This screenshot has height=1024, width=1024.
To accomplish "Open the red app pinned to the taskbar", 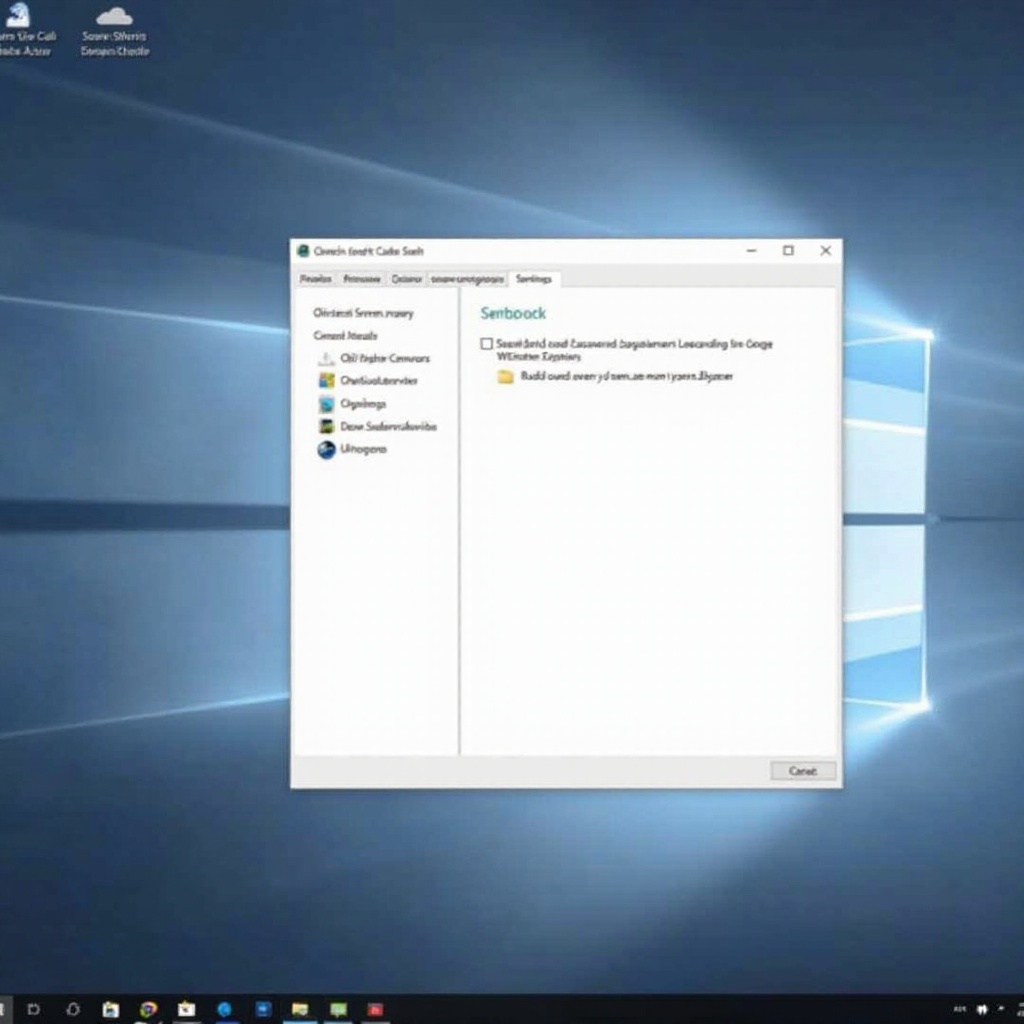I will (374, 1009).
